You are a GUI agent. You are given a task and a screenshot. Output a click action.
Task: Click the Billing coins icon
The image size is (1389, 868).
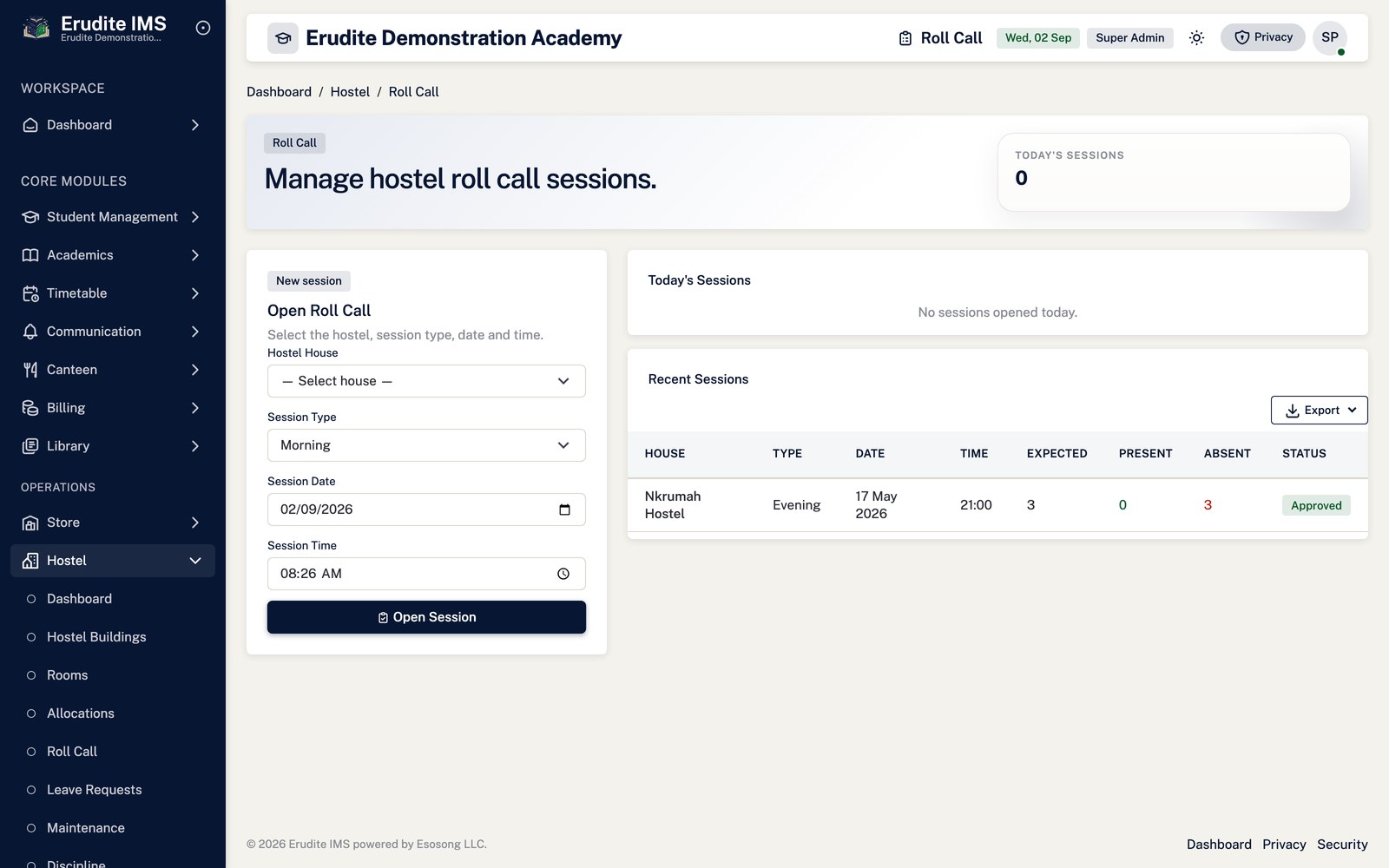pyautogui.click(x=30, y=408)
